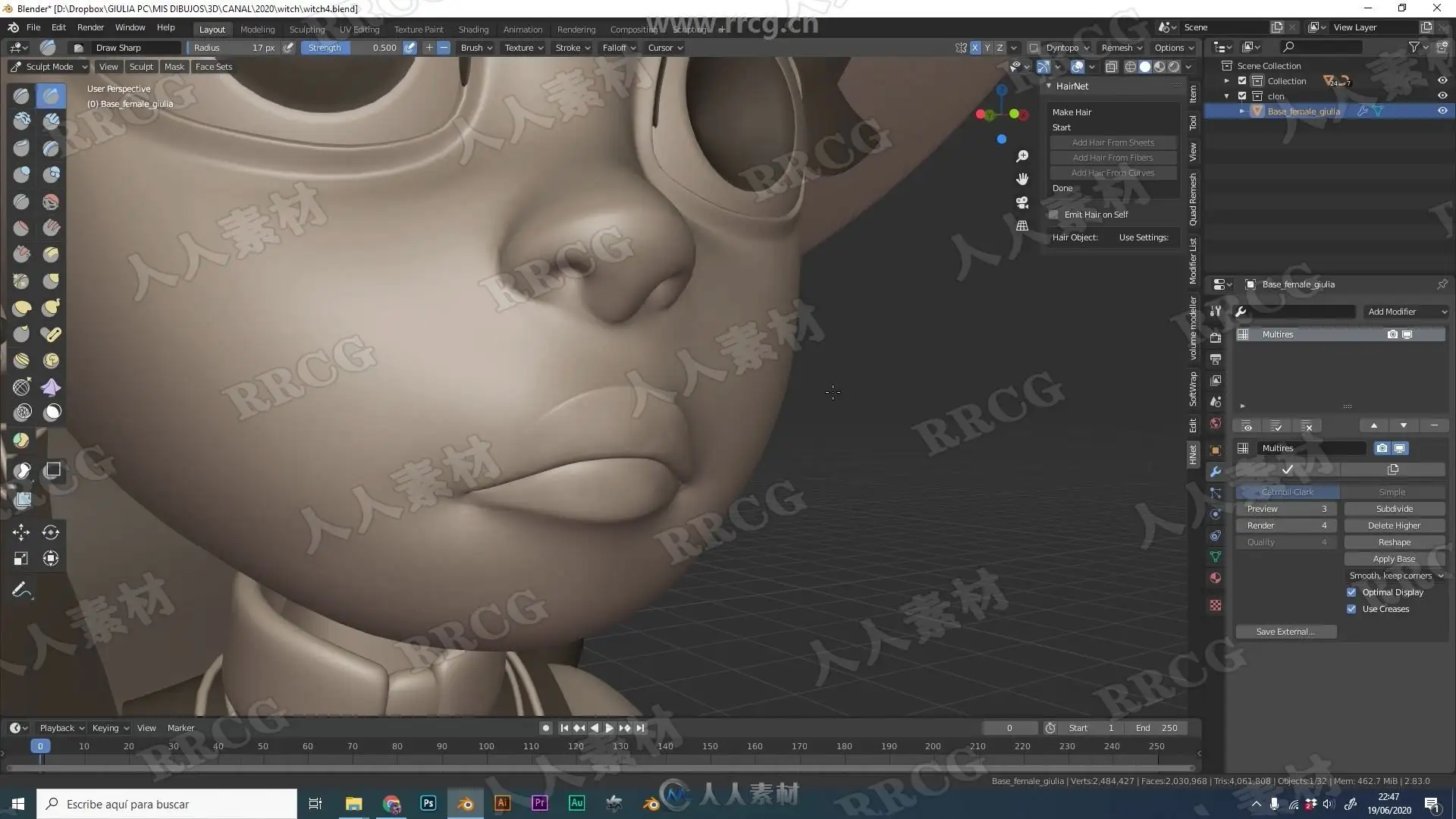Select the Draw Sharp brush tool

pyautogui.click(x=51, y=96)
